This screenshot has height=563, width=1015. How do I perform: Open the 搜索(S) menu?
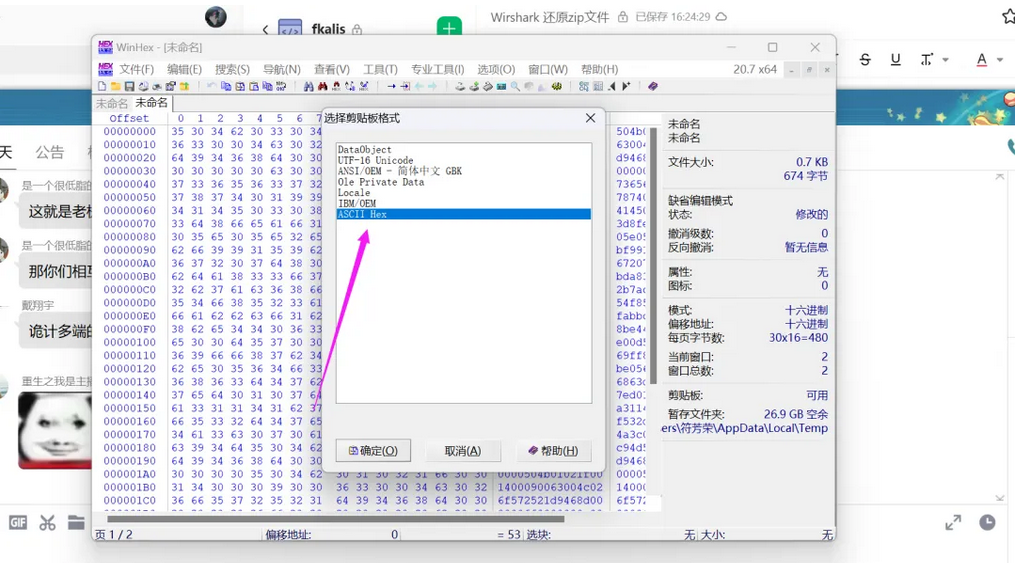(232, 69)
